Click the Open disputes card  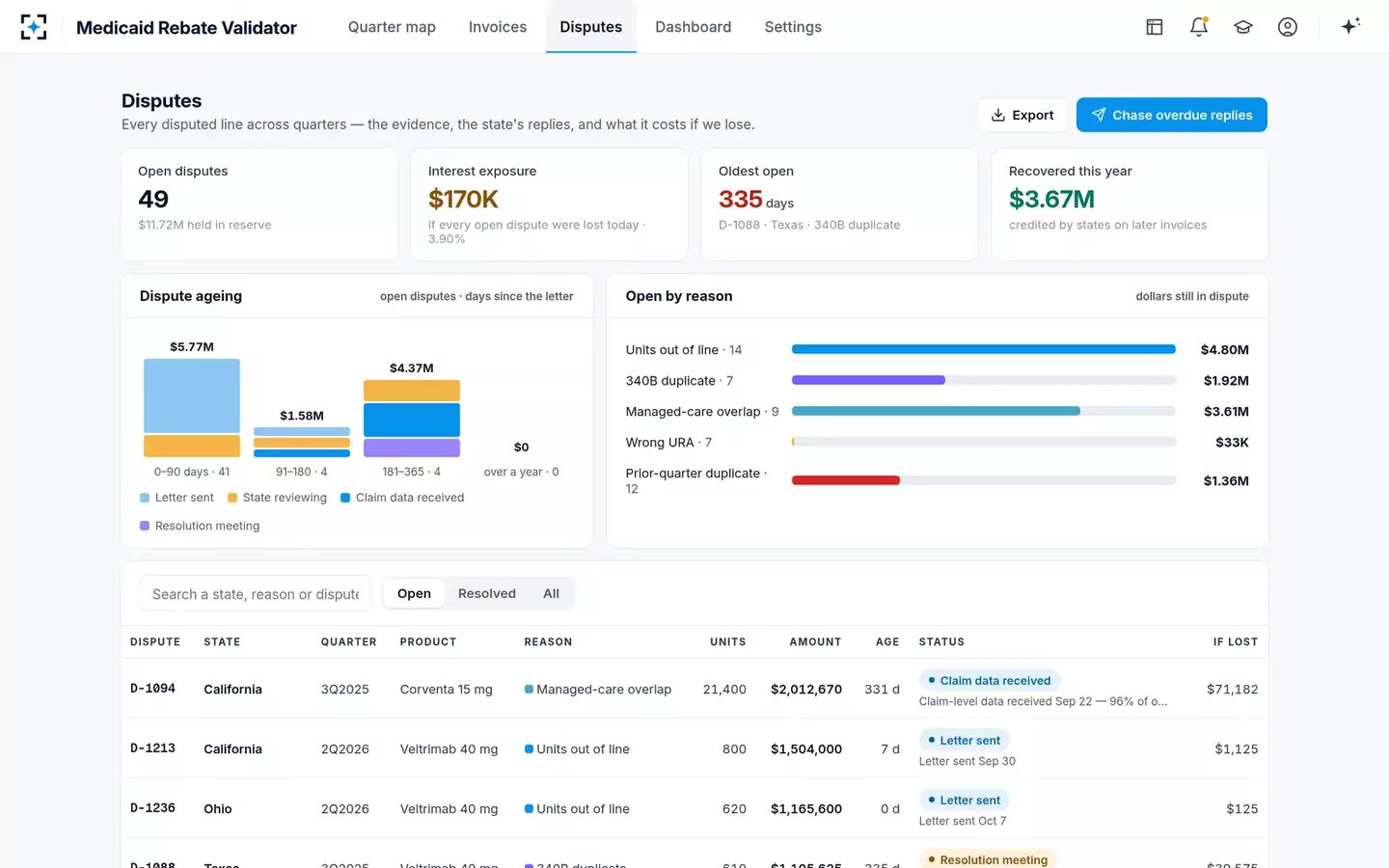click(259, 204)
